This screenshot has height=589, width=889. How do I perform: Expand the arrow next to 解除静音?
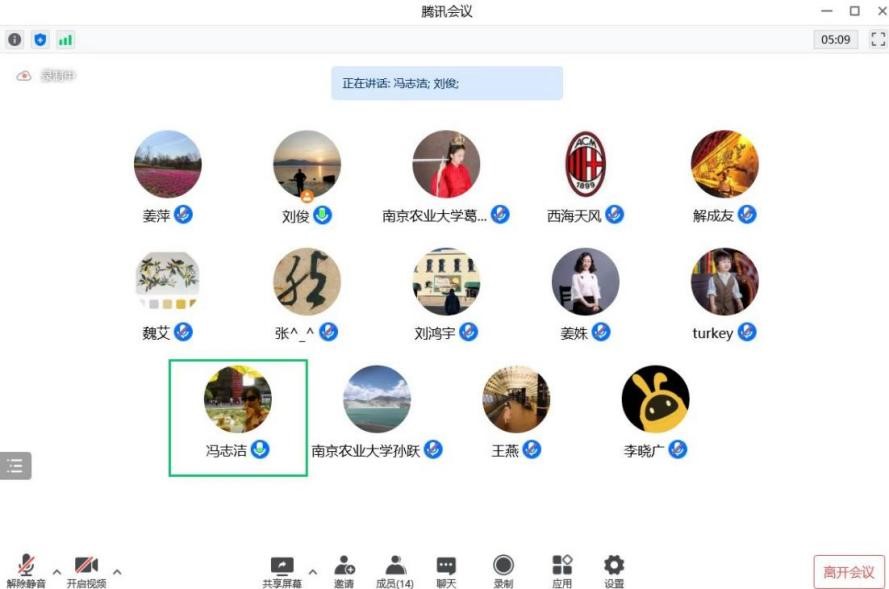(57, 572)
